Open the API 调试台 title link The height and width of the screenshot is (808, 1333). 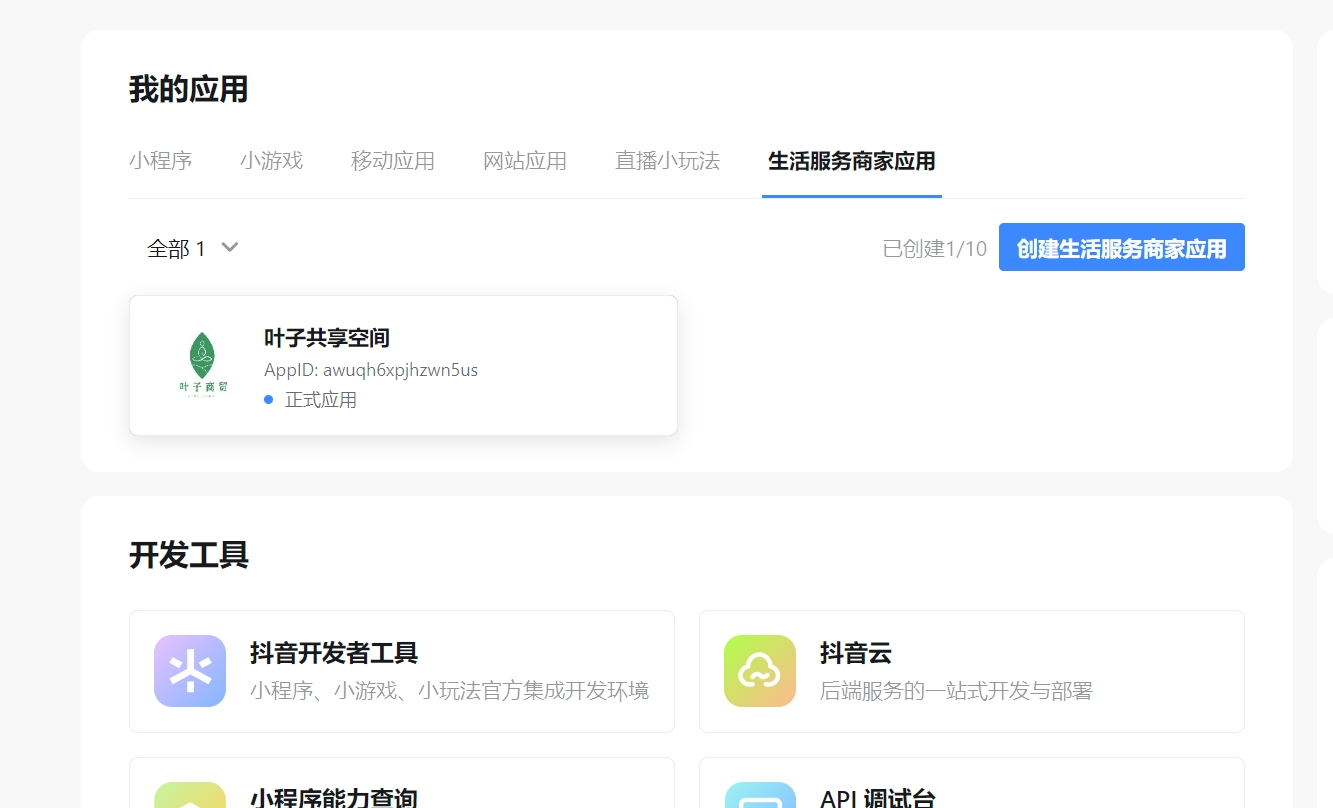(x=877, y=798)
